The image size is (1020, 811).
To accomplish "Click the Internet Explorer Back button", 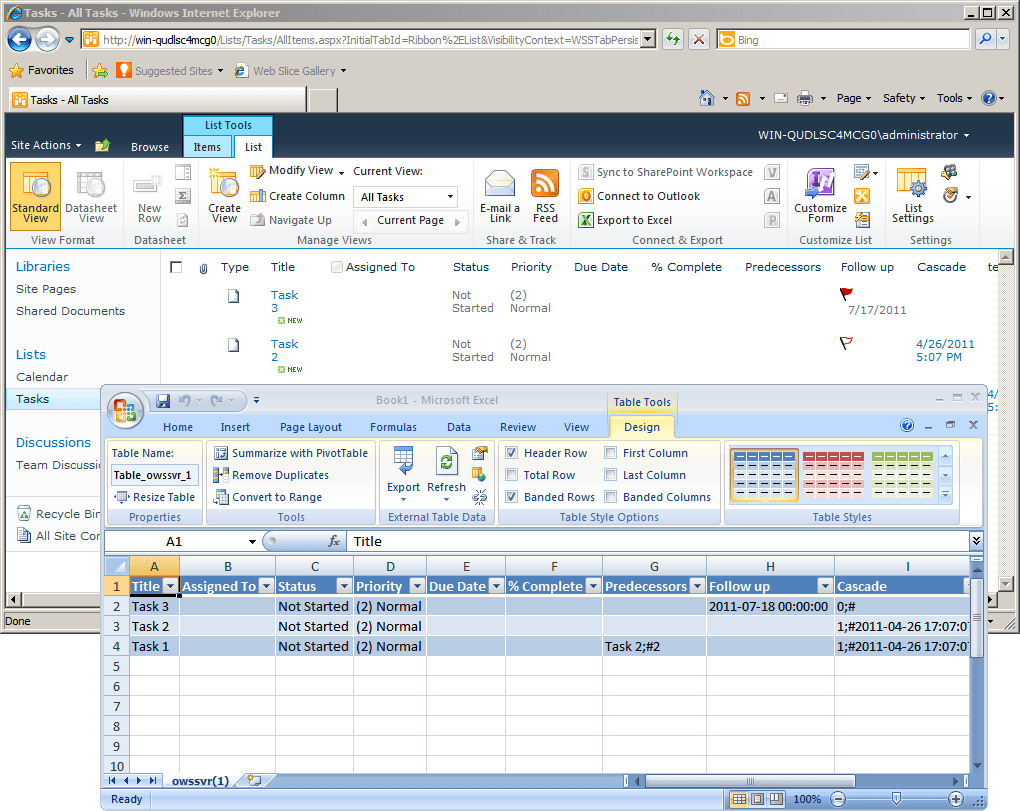I will point(20,40).
